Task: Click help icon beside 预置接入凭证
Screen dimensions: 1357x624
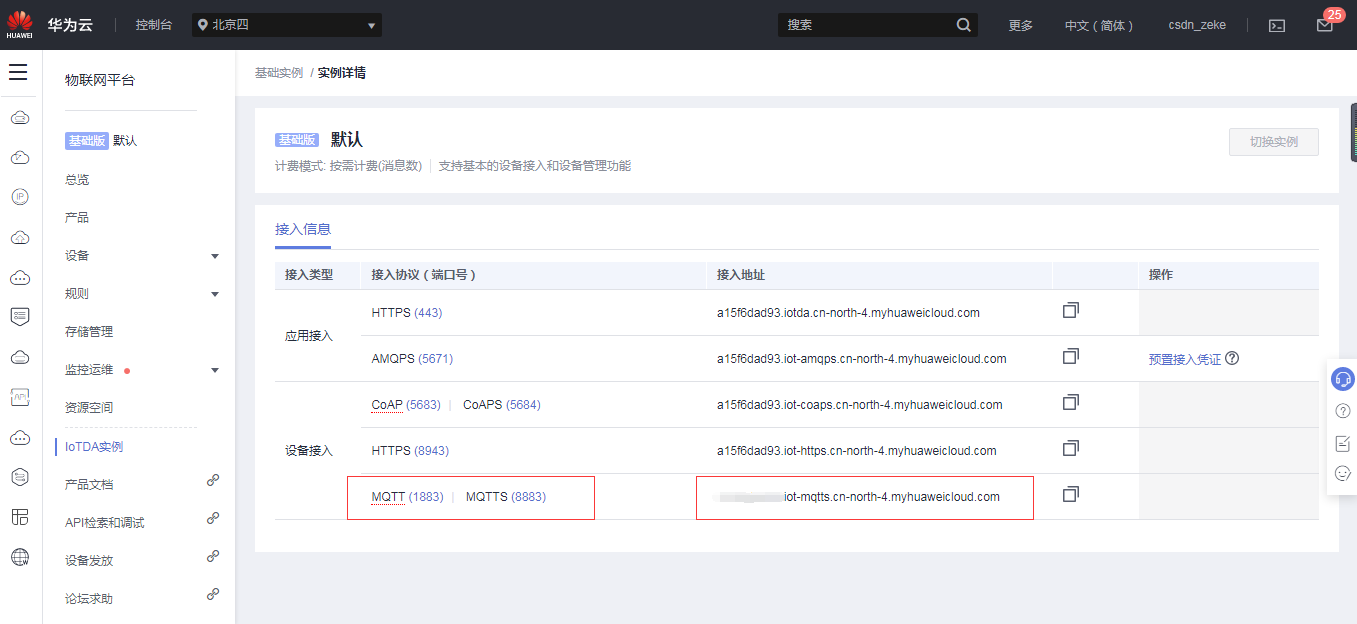Action: click(1232, 358)
